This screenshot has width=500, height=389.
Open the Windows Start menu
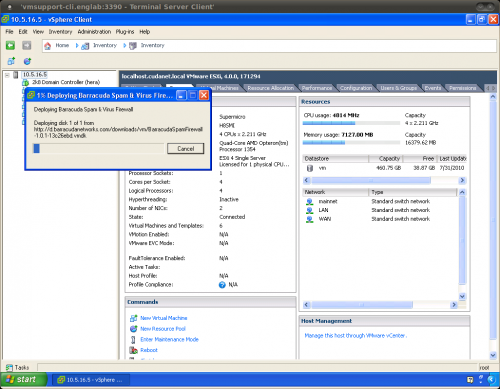[x=24, y=380]
